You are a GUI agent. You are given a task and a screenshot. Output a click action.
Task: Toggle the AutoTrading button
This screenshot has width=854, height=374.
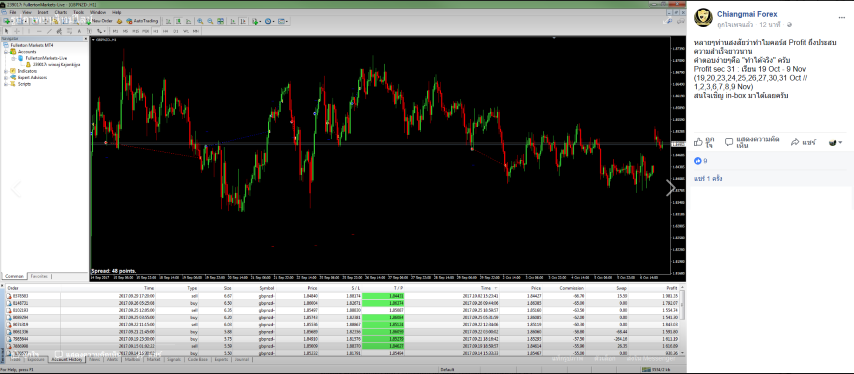pyautogui.click(x=142, y=21)
